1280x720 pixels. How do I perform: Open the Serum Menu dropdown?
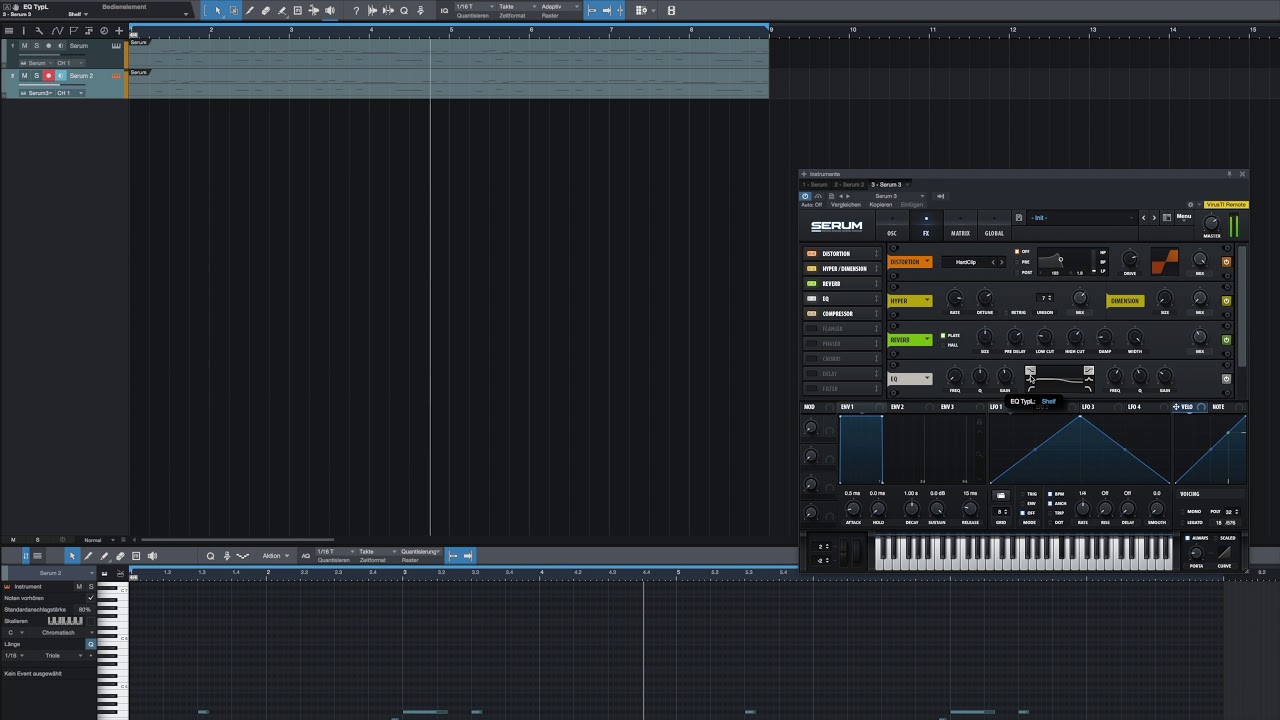[1184, 218]
